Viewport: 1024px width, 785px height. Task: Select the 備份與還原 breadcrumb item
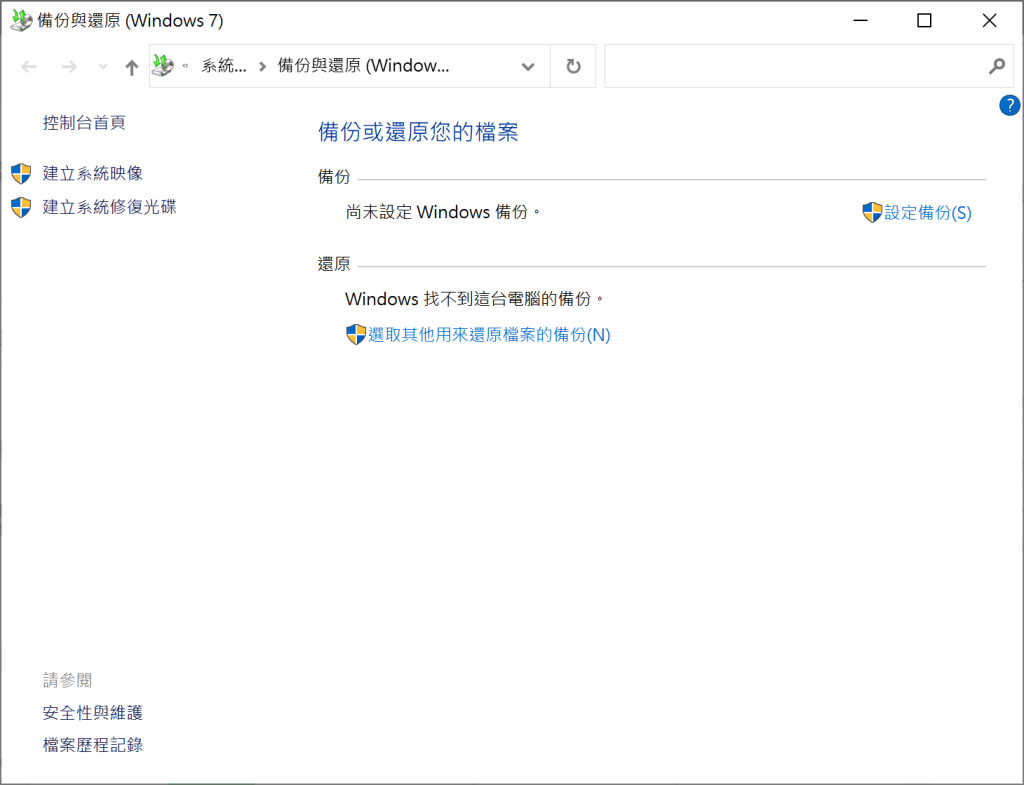pos(363,67)
